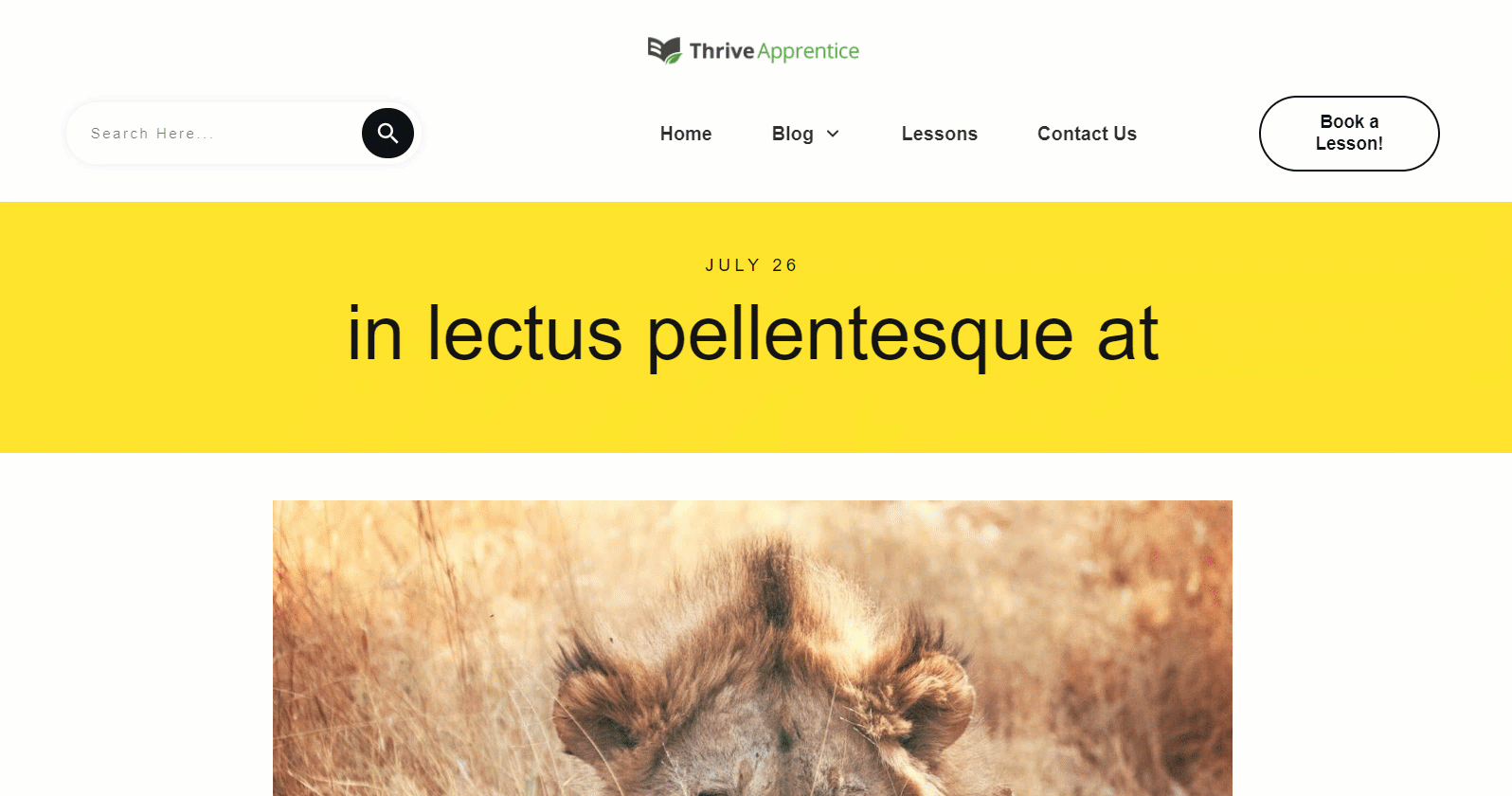The width and height of the screenshot is (1512, 796).
Task: Click the bold Thrive word in logo
Action: click(722, 50)
